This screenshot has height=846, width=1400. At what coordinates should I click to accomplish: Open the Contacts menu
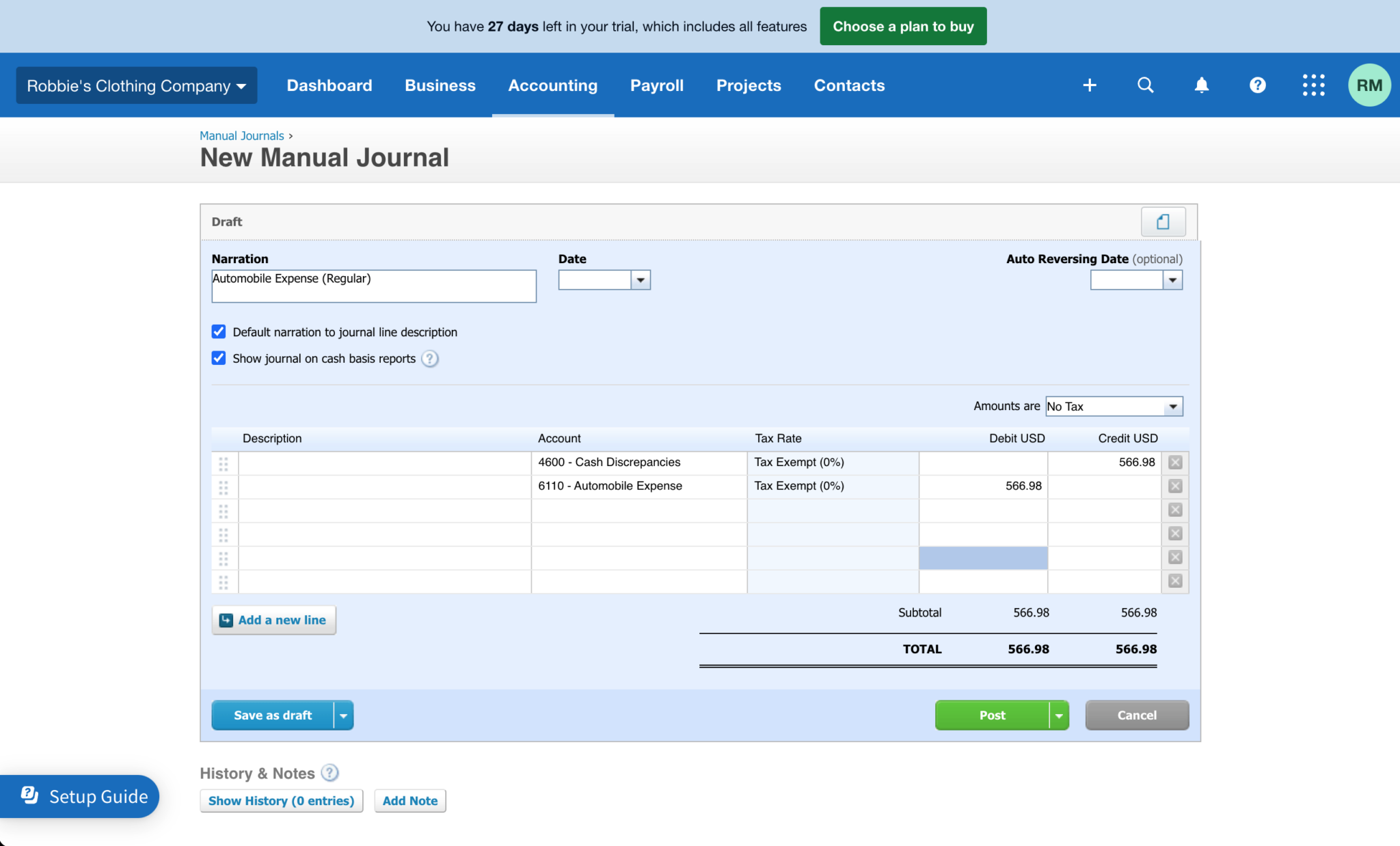(x=849, y=85)
